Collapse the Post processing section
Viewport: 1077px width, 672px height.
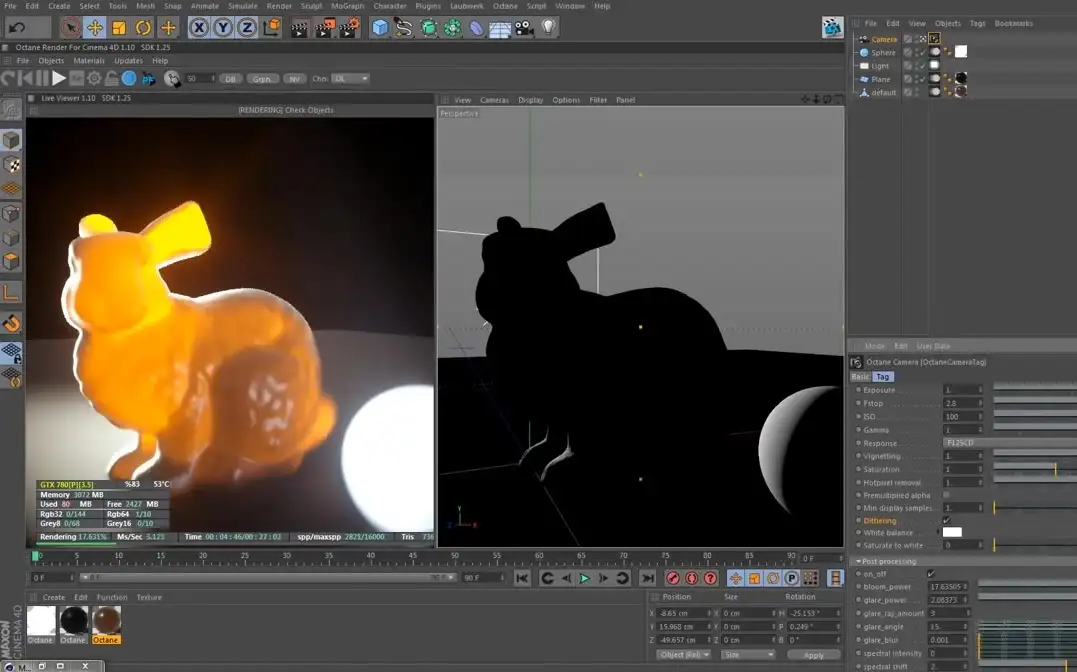(858, 561)
